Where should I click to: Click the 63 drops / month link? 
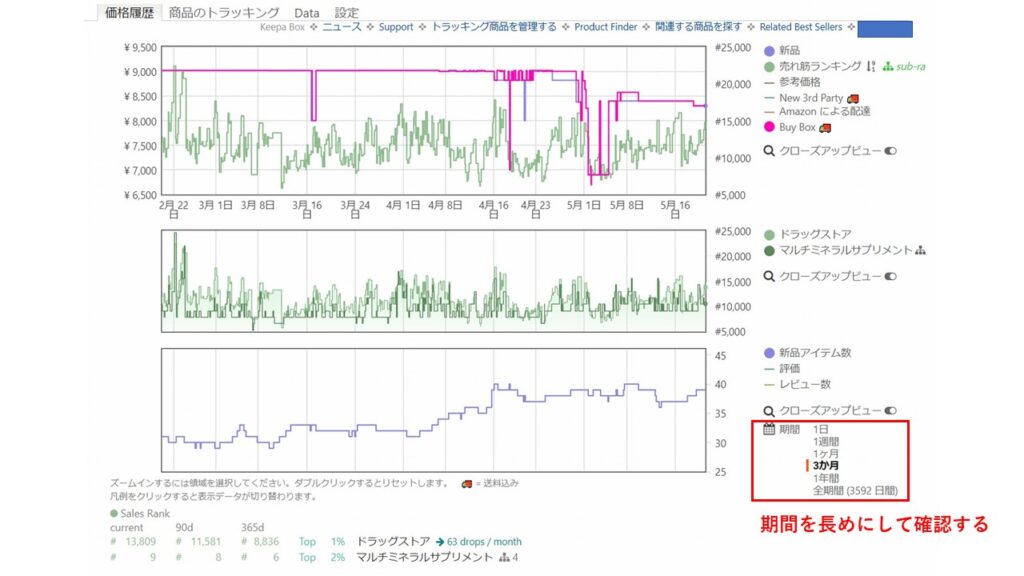tap(479, 541)
